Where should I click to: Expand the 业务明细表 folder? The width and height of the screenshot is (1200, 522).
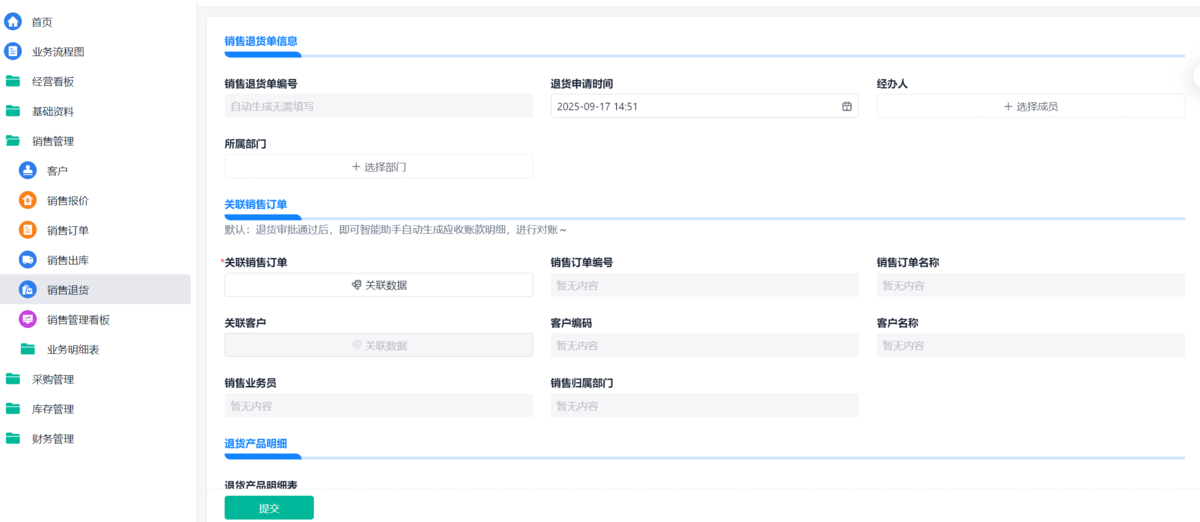[x=28, y=349]
